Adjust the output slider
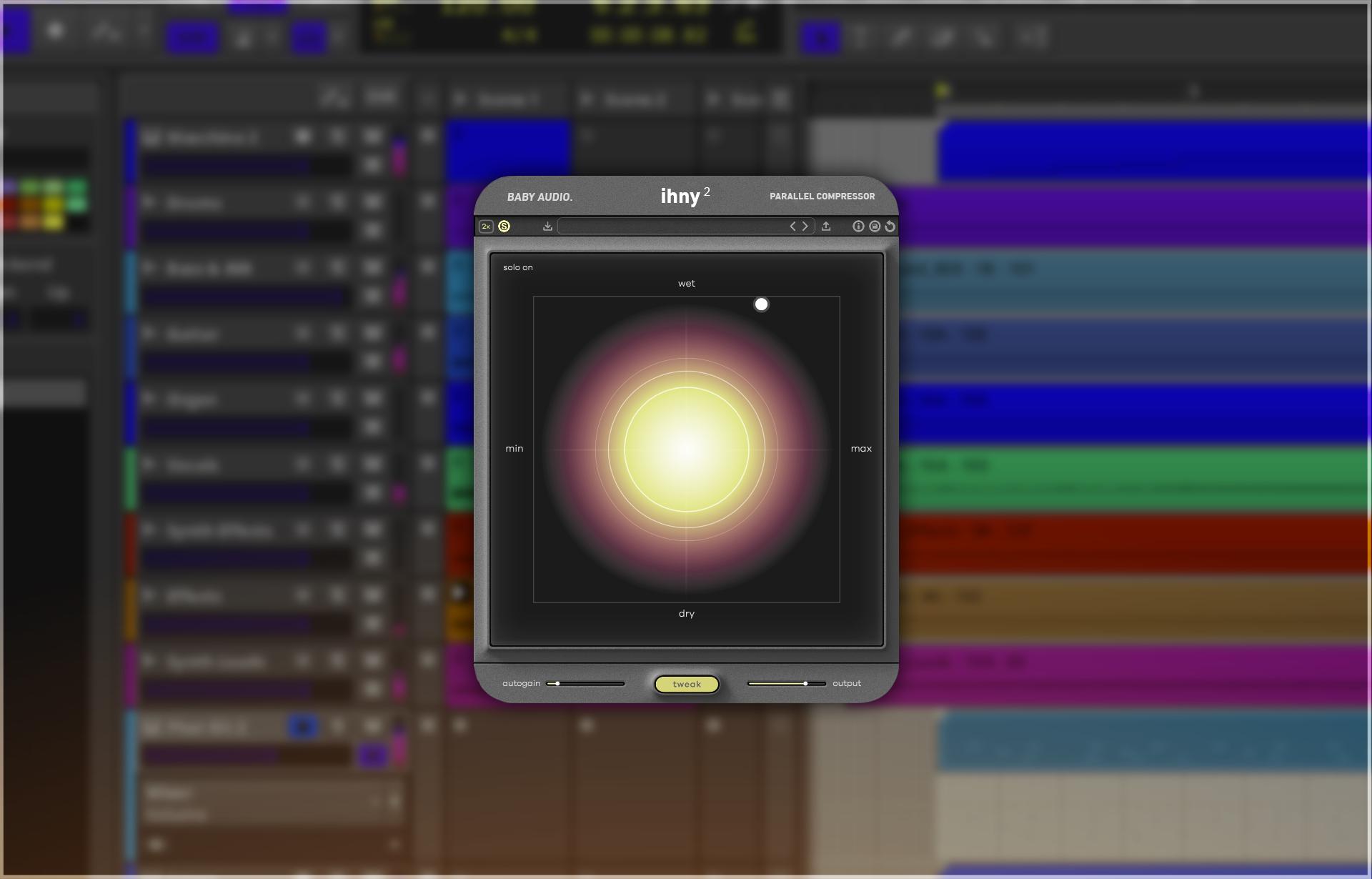The image size is (1372, 879). tap(786, 684)
